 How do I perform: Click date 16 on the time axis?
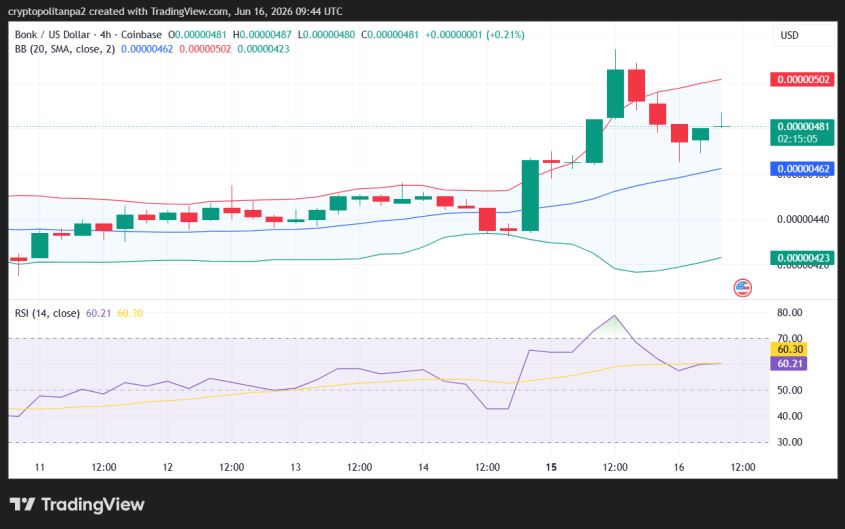point(679,467)
